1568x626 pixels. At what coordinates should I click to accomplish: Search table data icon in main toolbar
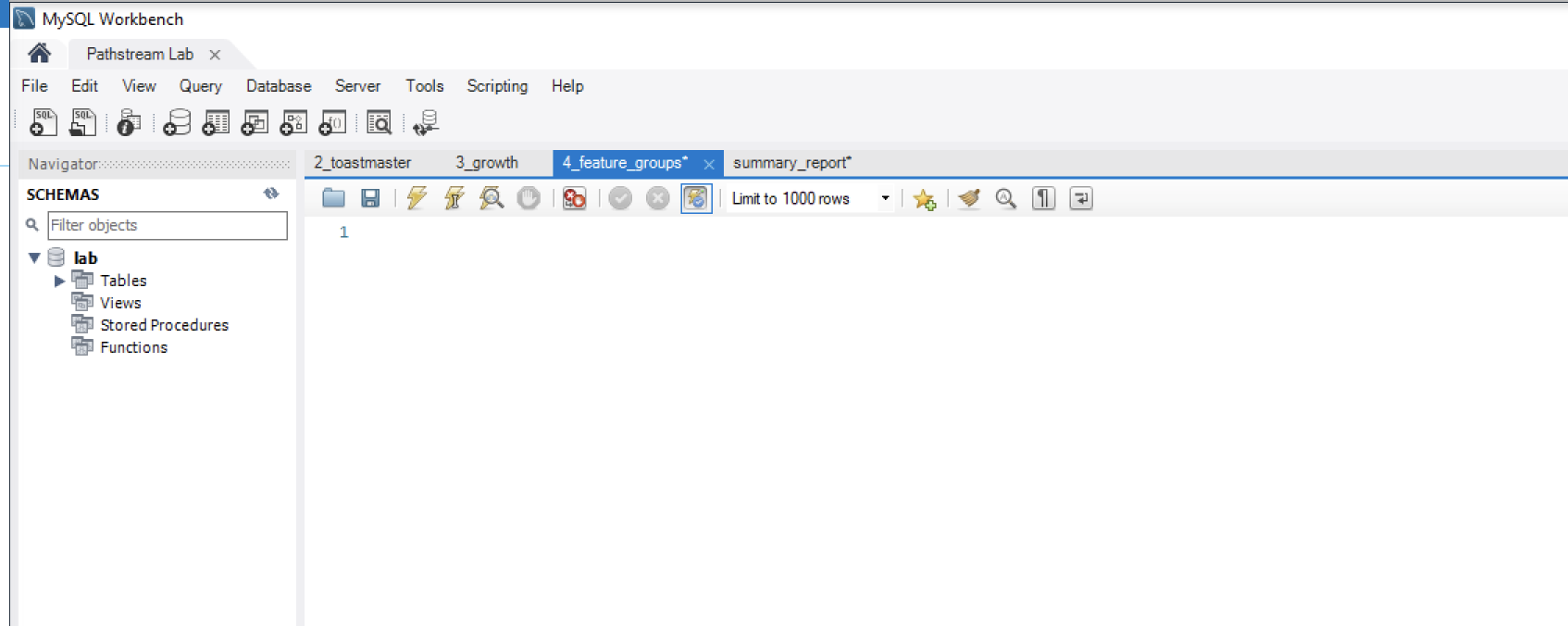(379, 122)
